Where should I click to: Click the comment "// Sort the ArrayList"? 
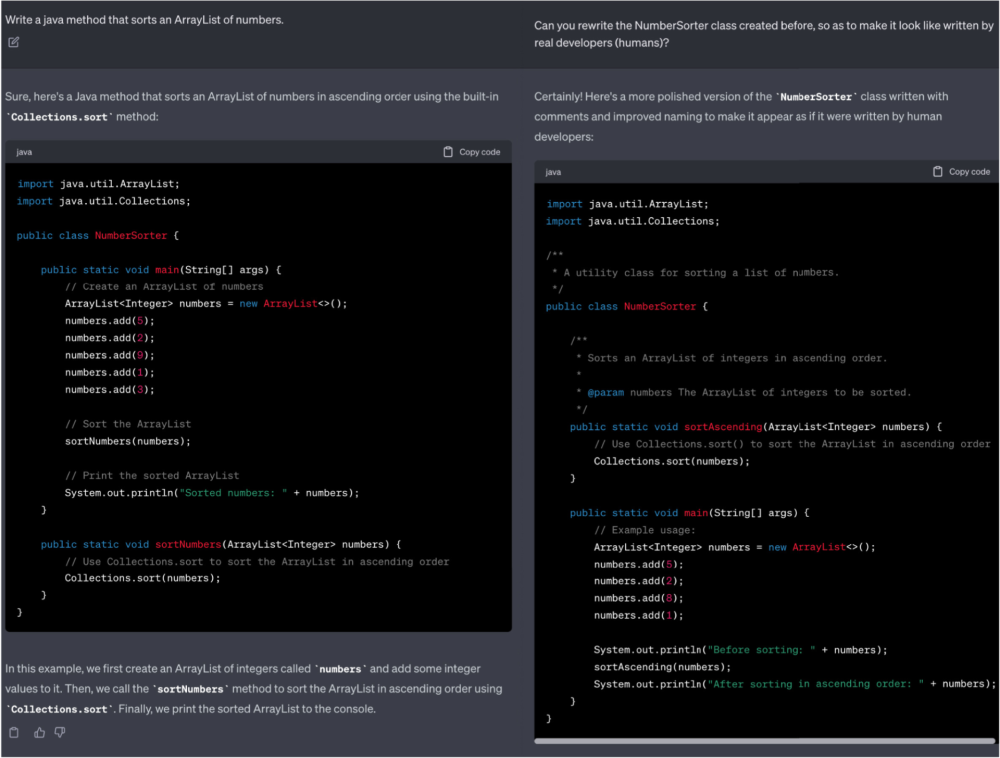click(x=128, y=424)
